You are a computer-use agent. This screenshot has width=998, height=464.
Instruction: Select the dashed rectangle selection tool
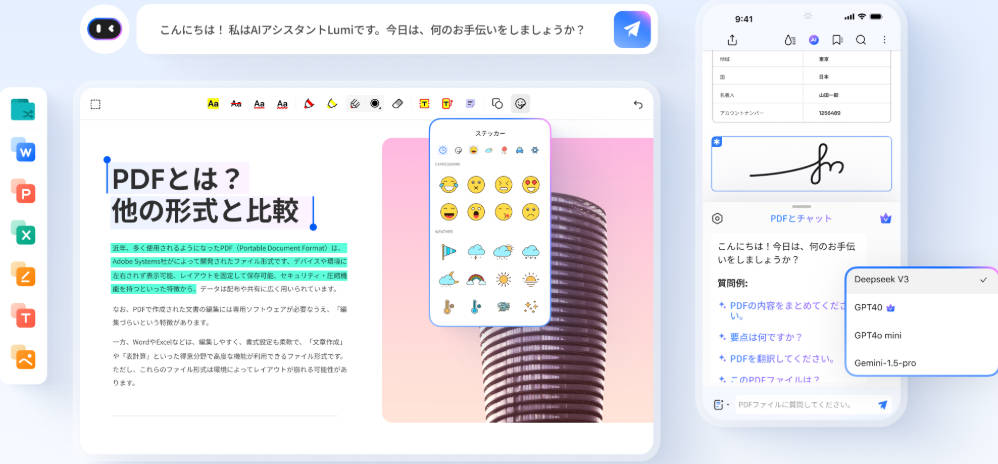(x=95, y=104)
